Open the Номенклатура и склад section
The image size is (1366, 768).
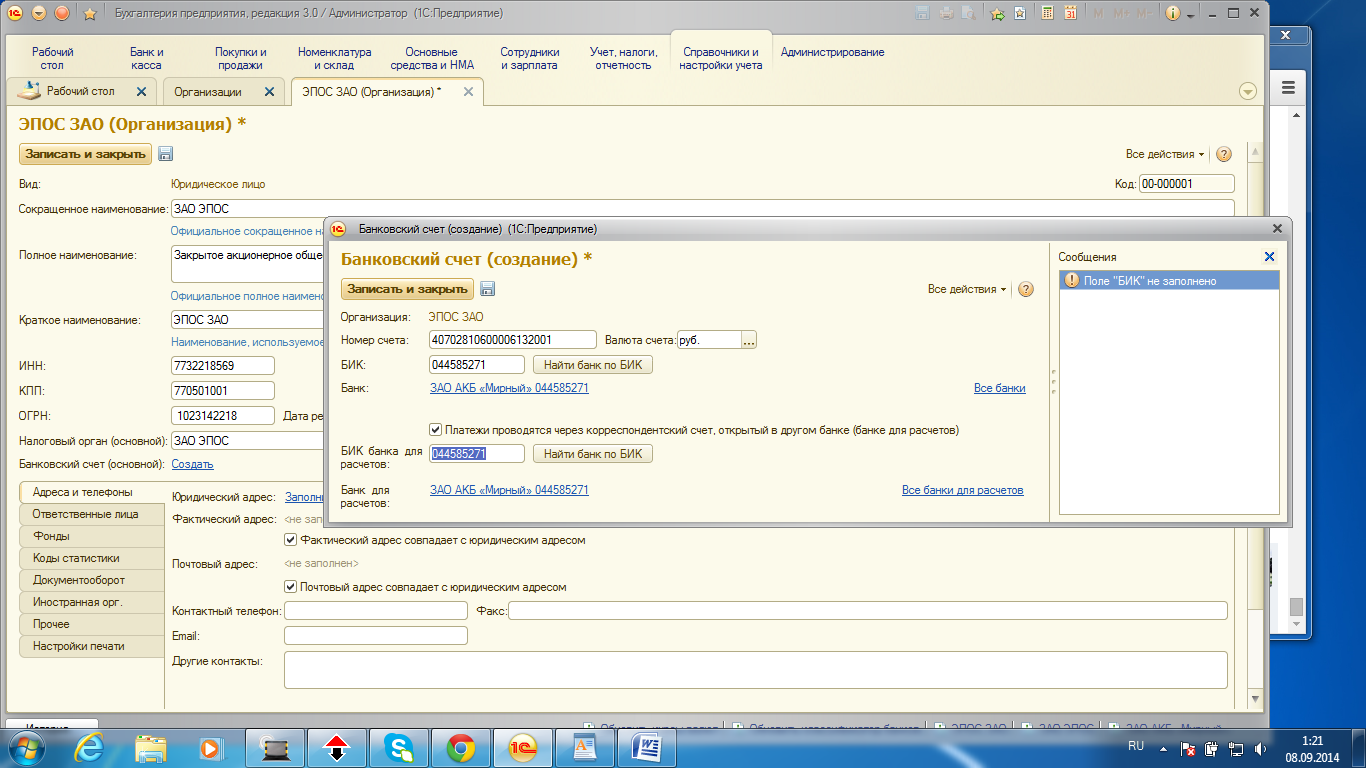335,58
